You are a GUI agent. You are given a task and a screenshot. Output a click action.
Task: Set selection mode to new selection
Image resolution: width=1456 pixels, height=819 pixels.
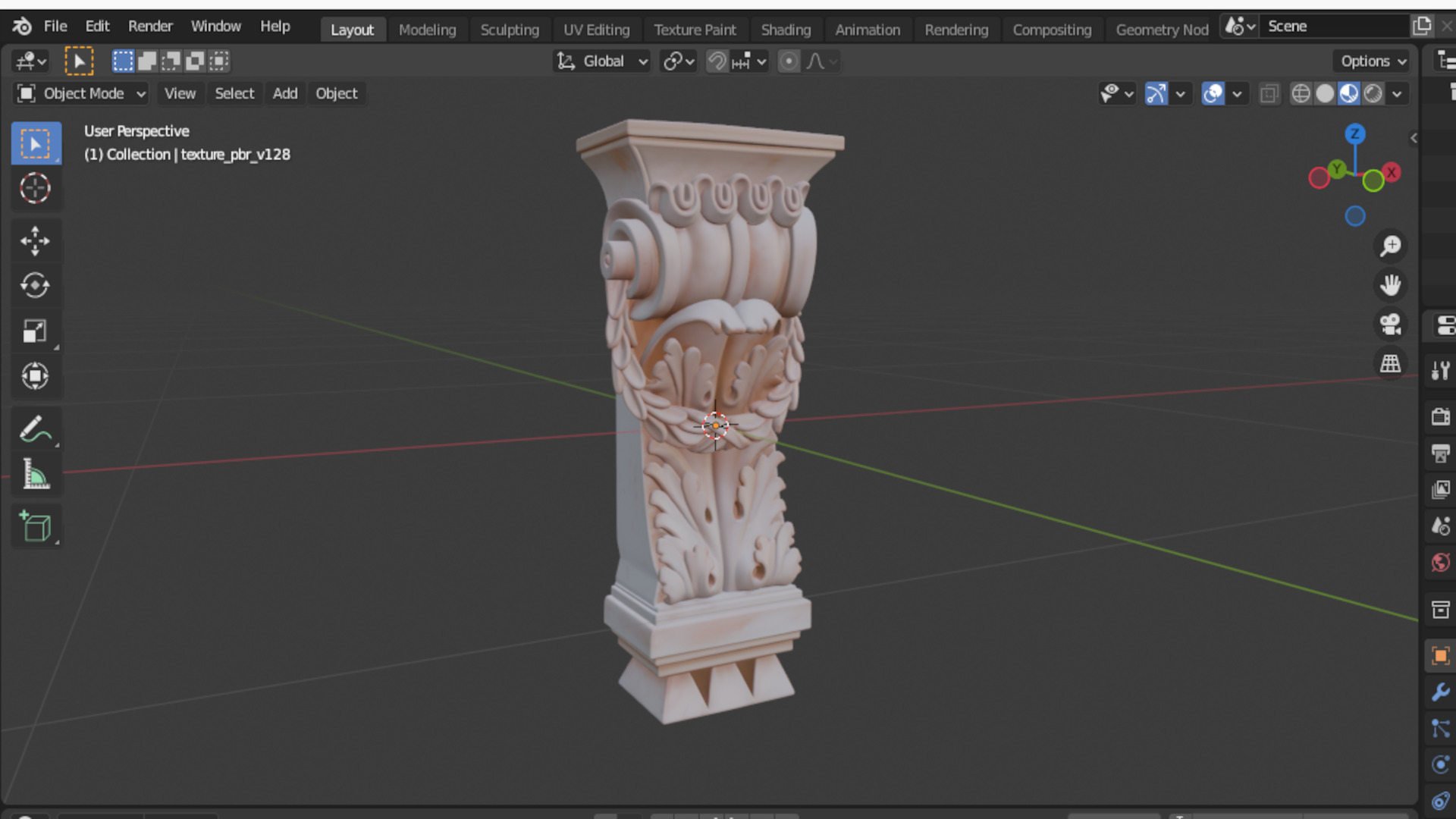123,61
